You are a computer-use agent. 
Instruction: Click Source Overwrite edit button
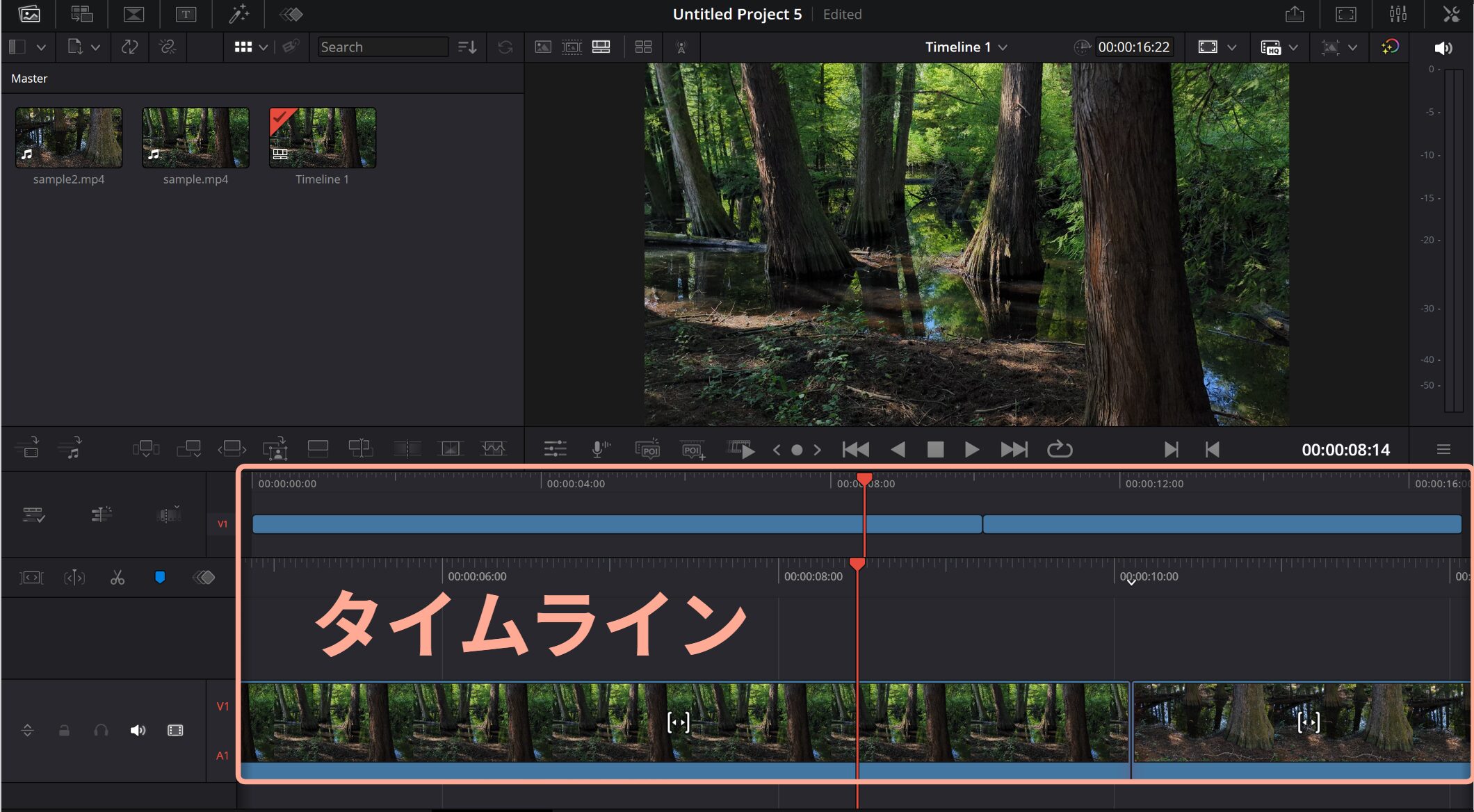click(360, 449)
